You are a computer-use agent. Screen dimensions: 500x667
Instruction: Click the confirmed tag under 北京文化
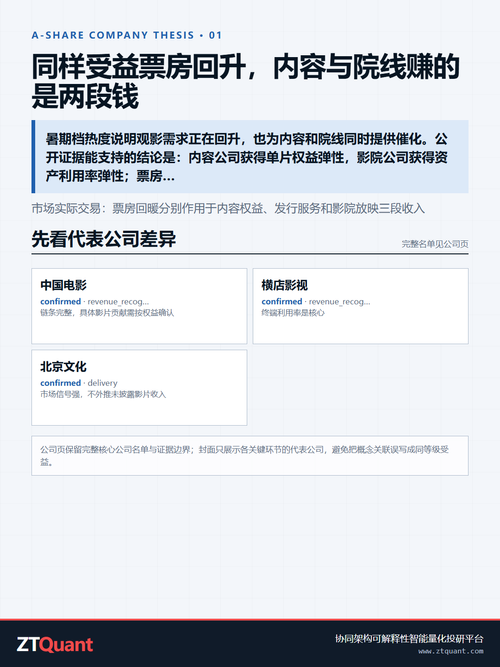click(60, 383)
